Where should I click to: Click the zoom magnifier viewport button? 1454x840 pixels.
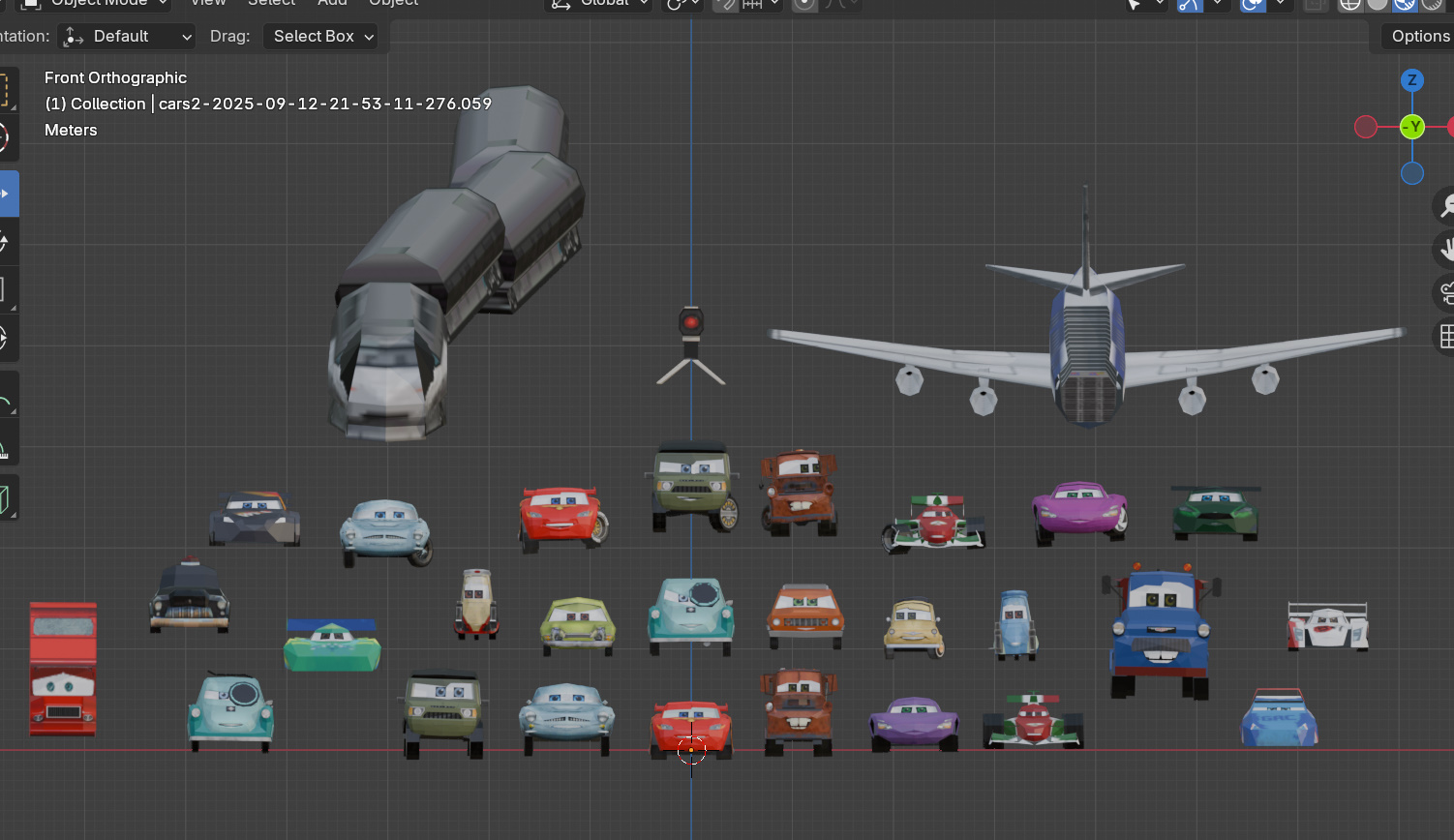click(1445, 205)
